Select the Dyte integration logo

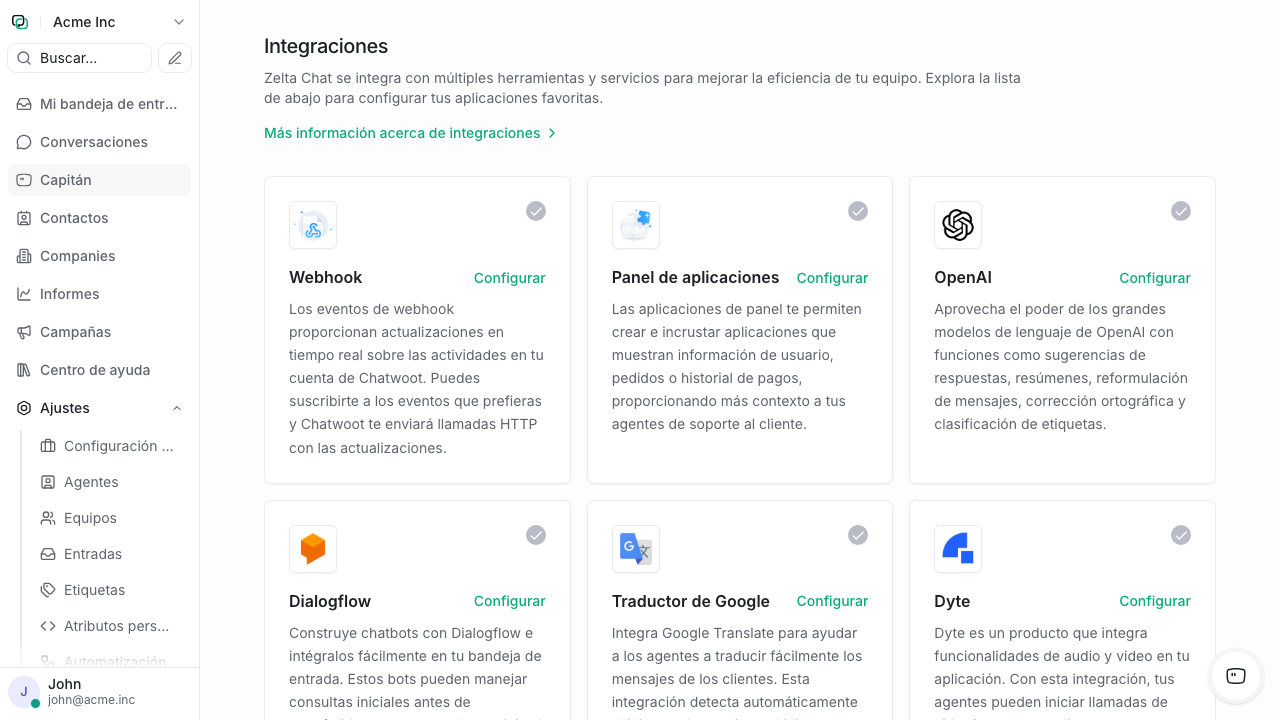tap(957, 549)
